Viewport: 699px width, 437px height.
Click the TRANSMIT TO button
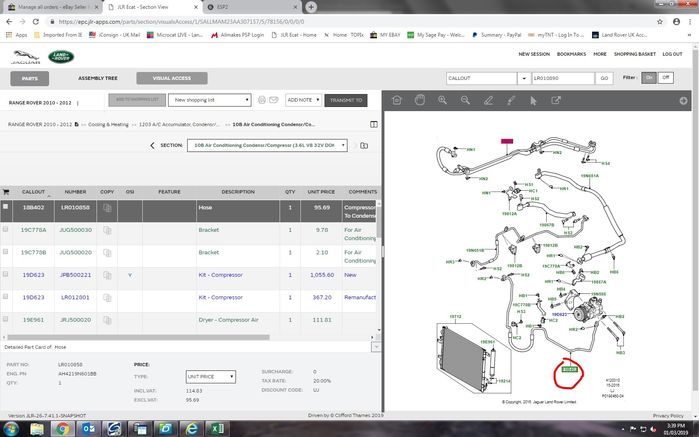tap(346, 100)
